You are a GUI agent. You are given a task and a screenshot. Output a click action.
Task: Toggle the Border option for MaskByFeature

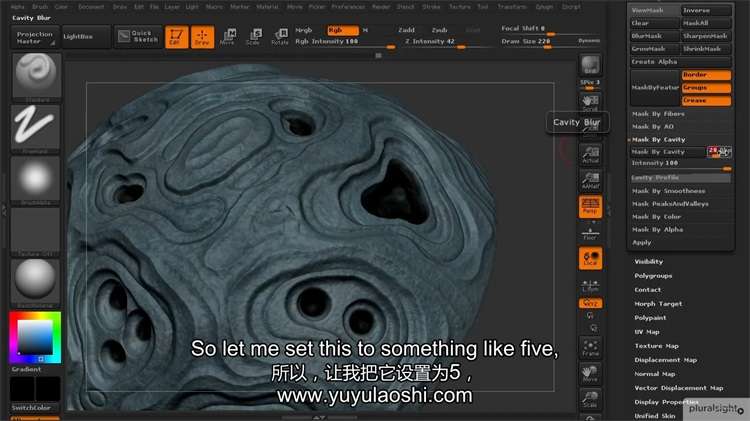point(706,75)
